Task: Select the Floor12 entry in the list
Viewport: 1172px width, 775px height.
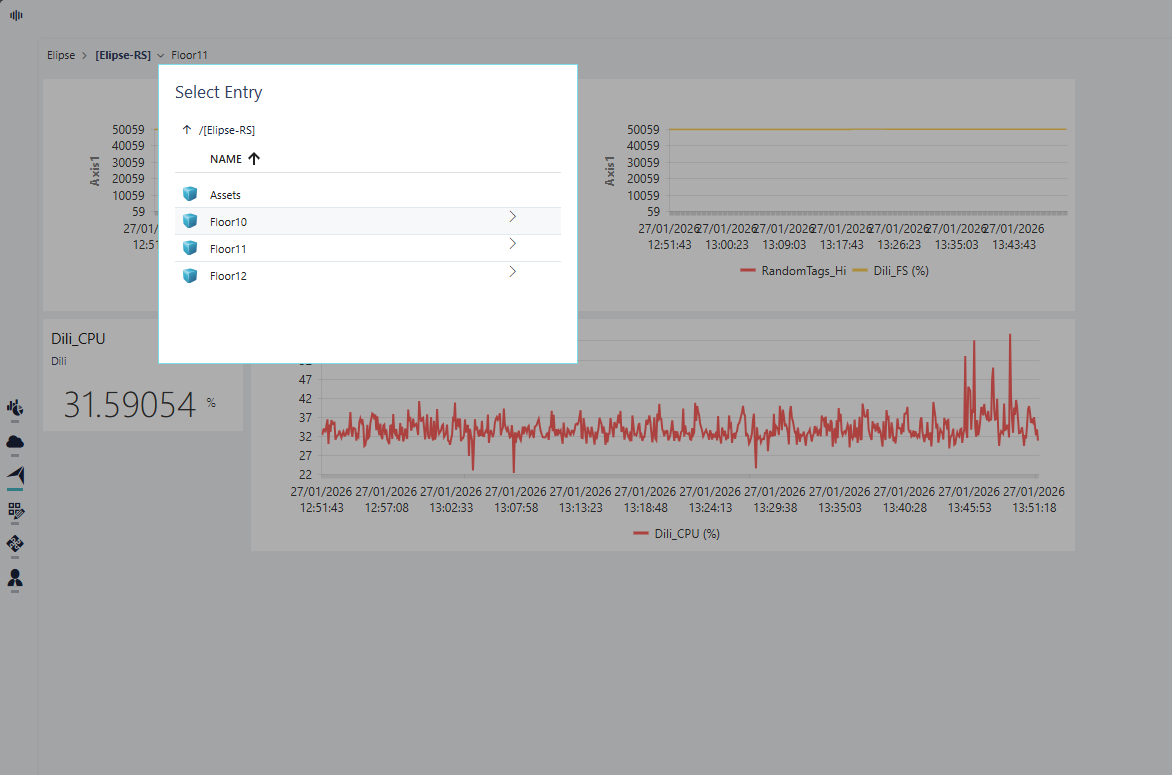Action: (228, 276)
